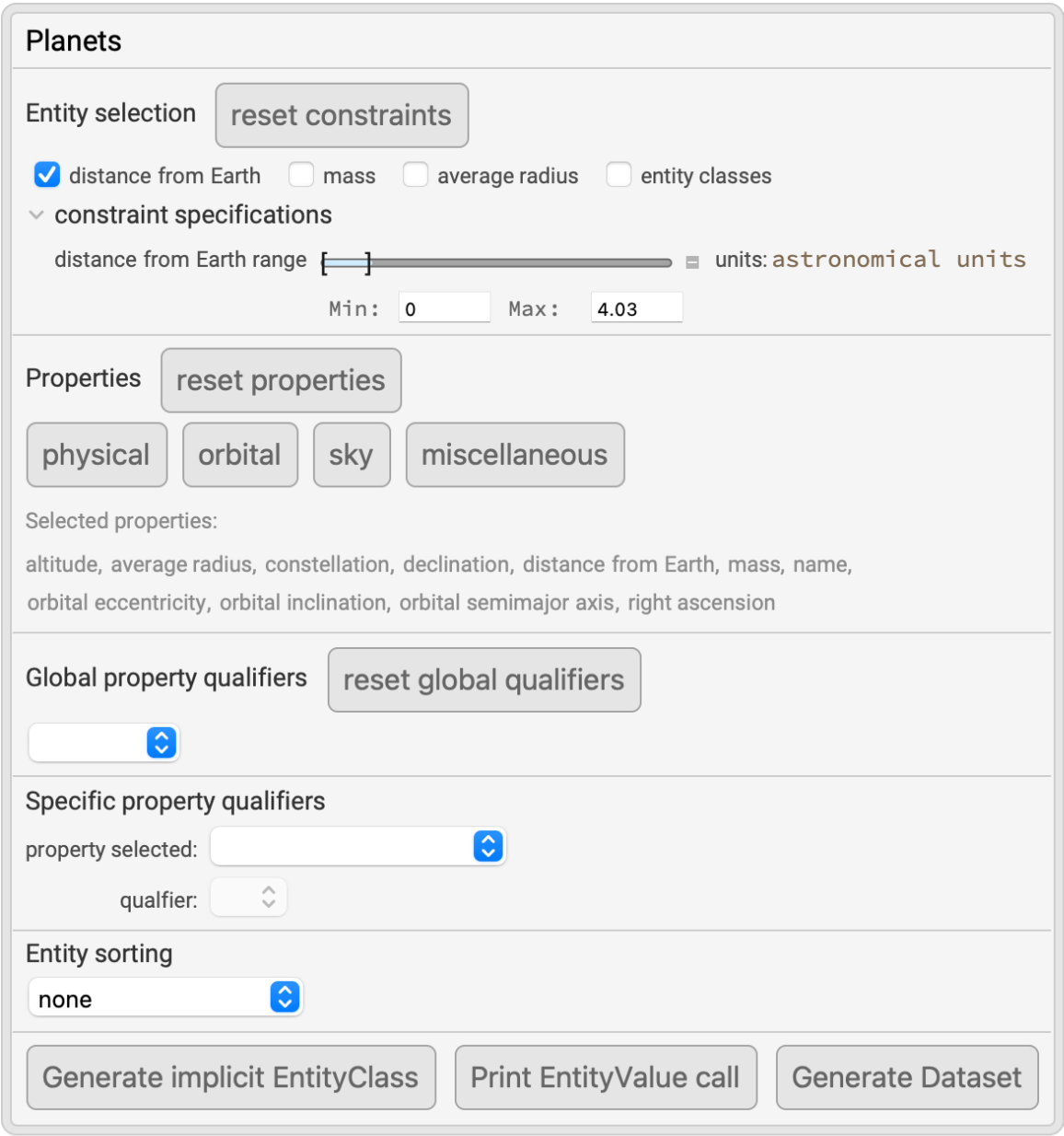Tick the entity classes checkbox
The height and width of the screenshot is (1136, 1064).
[619, 175]
